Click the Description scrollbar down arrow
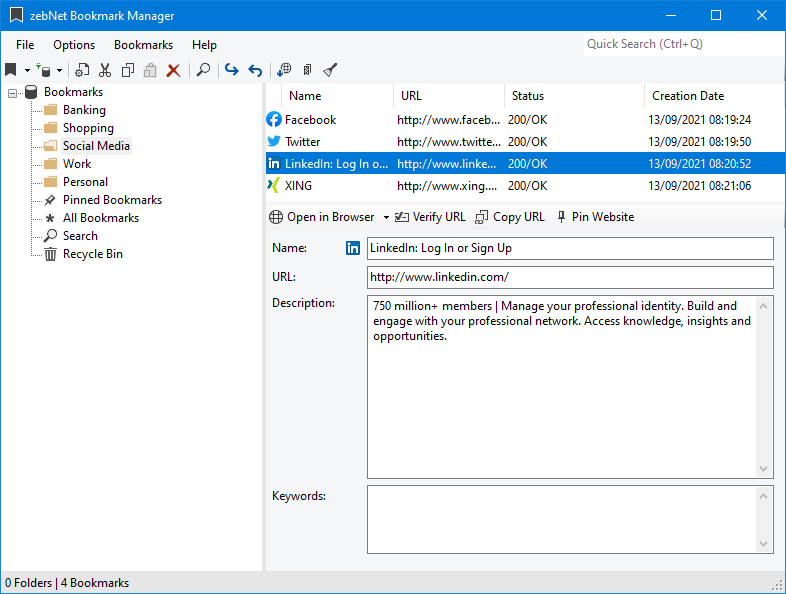Viewport: 786px width, 594px height. coord(765,469)
